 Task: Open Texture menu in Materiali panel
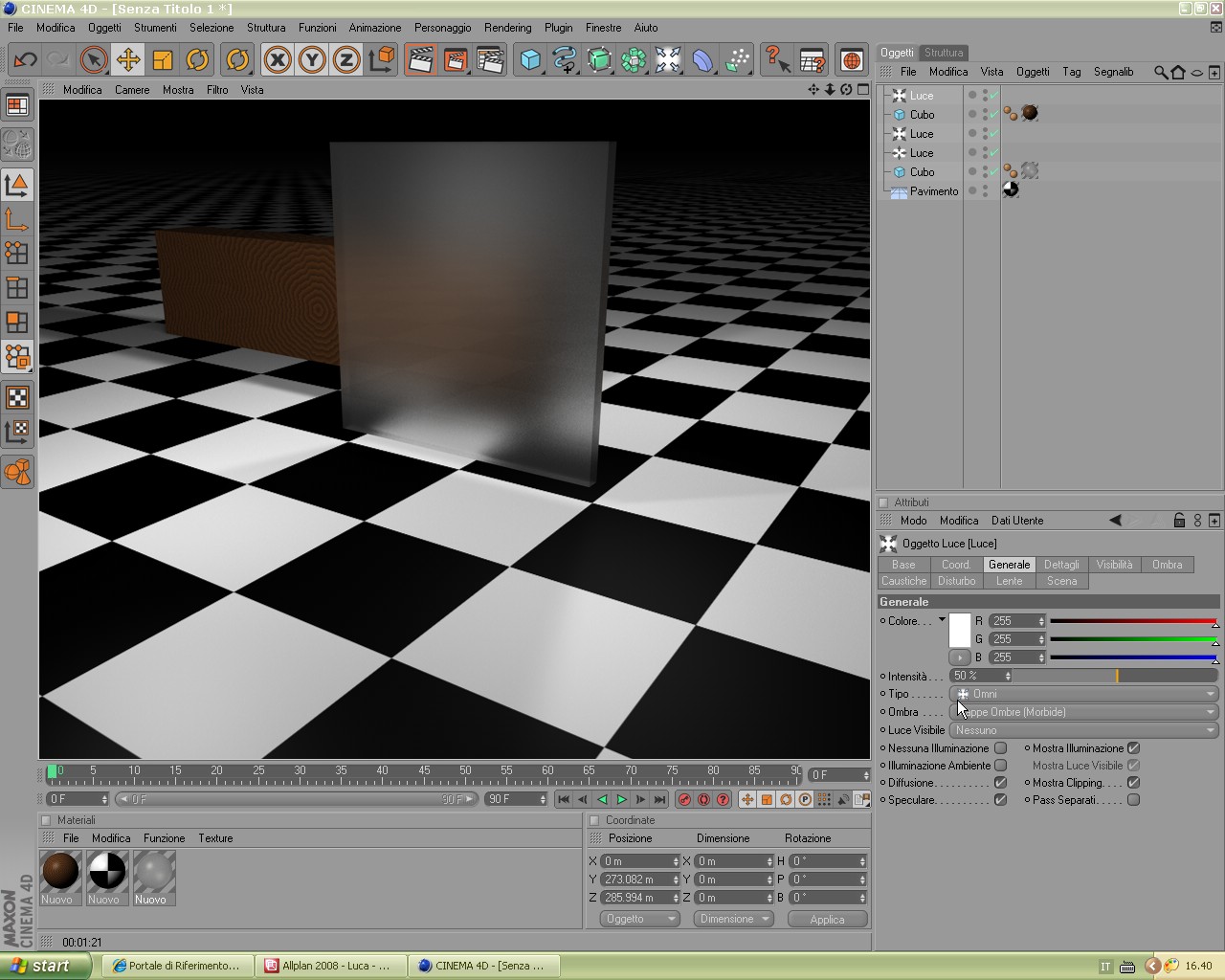coord(215,838)
